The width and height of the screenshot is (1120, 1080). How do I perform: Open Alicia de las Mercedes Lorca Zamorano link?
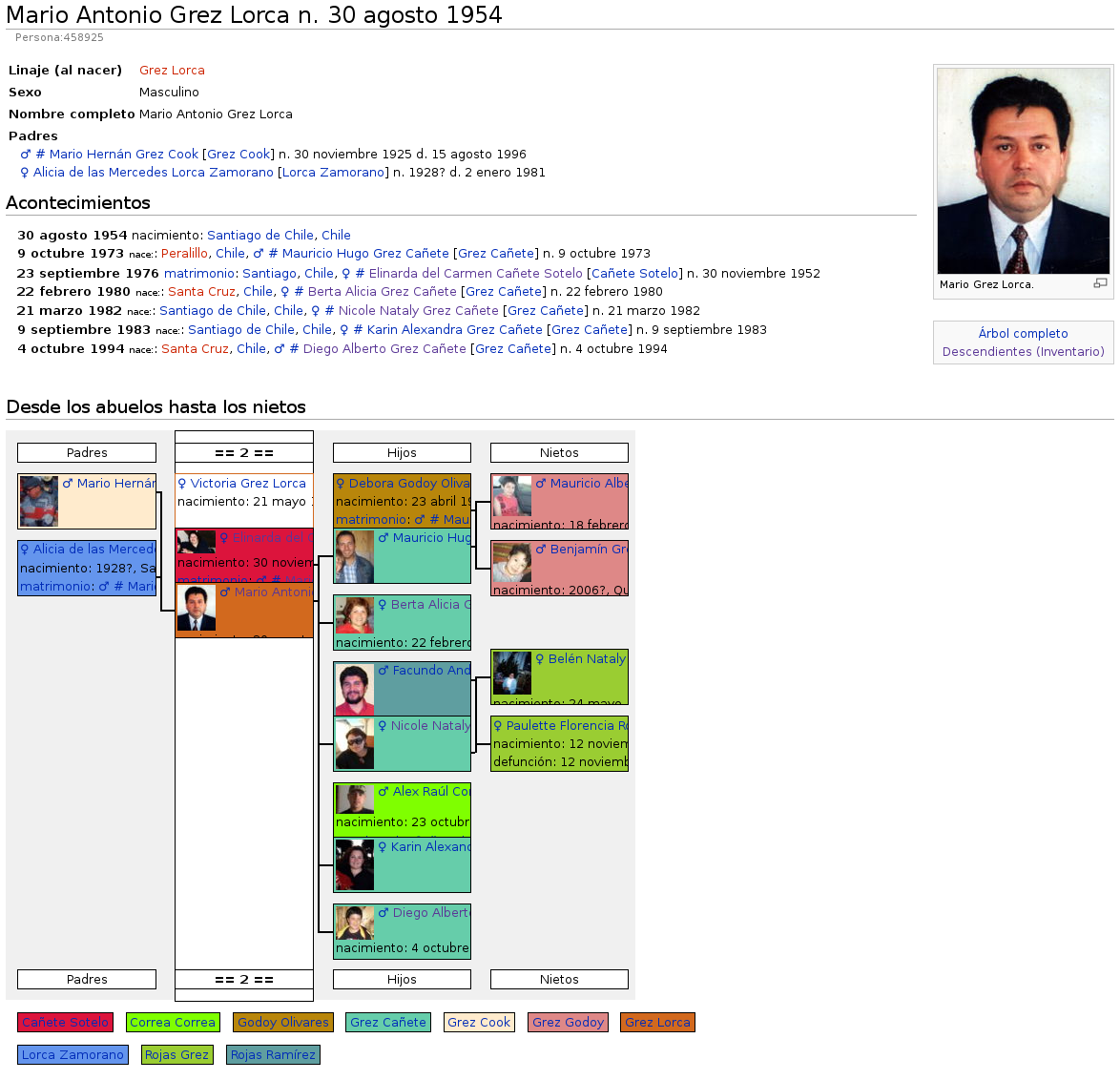tap(153, 173)
